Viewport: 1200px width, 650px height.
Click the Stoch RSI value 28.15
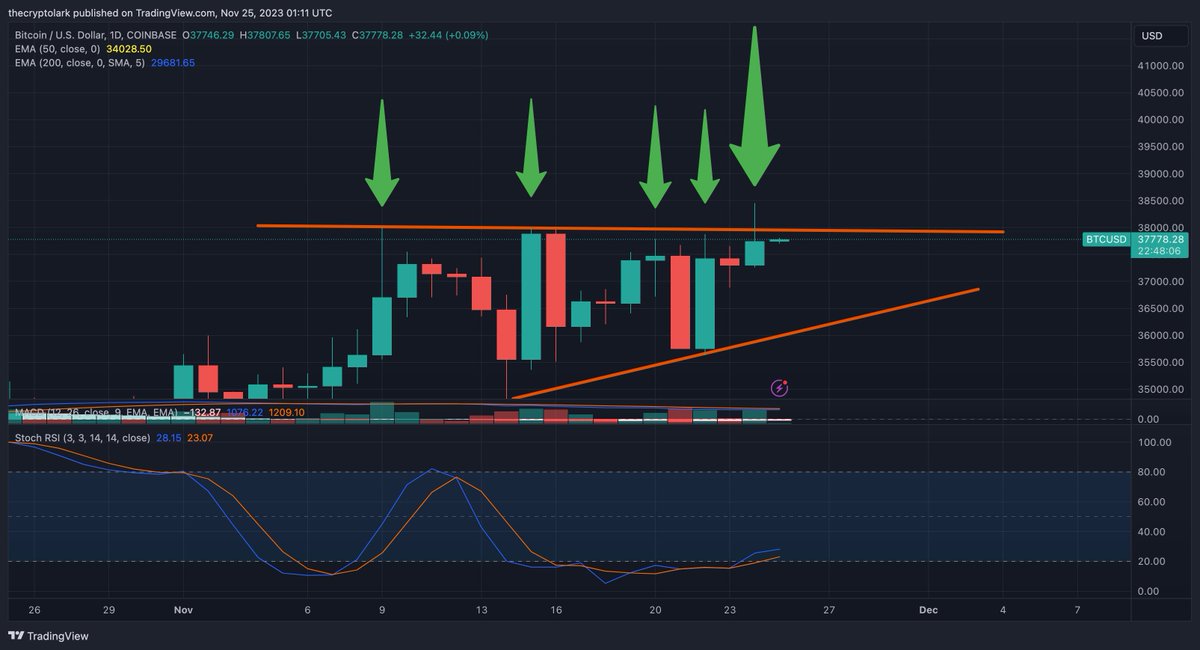(x=171, y=438)
